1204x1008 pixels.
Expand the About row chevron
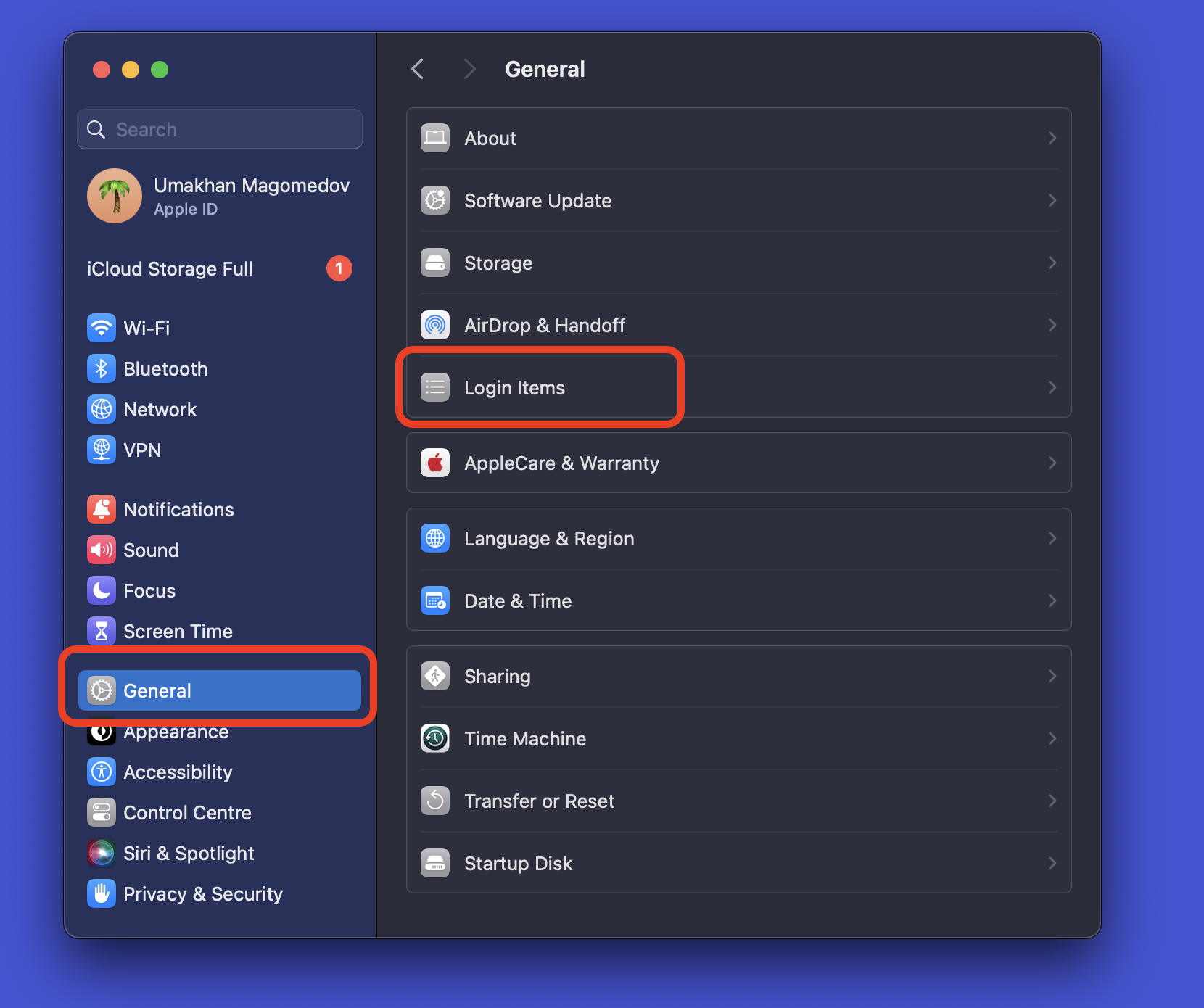[x=1052, y=138]
